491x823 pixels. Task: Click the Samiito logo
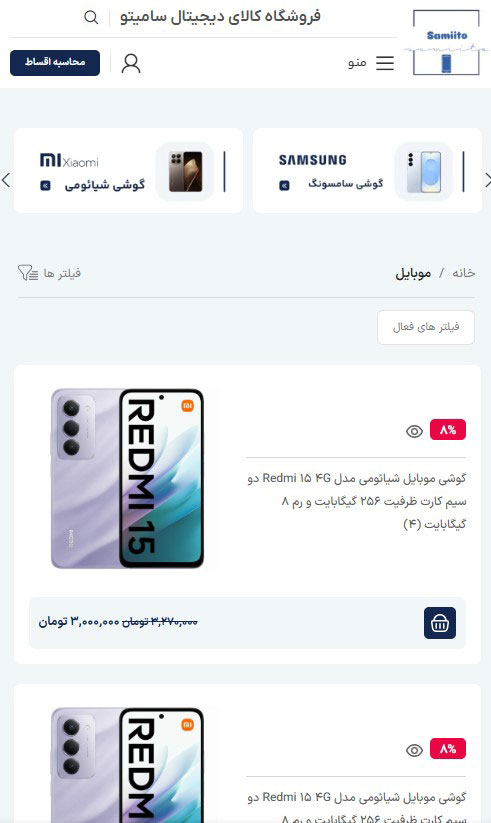click(446, 43)
